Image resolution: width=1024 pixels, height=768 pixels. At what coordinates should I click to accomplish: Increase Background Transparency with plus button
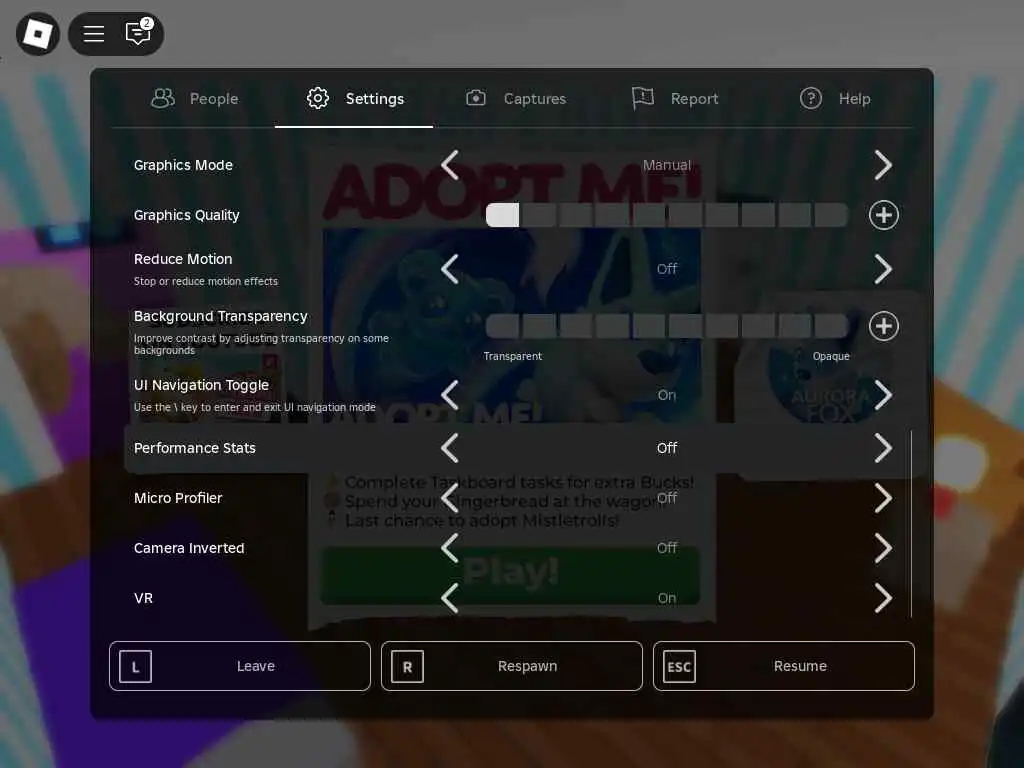[884, 326]
